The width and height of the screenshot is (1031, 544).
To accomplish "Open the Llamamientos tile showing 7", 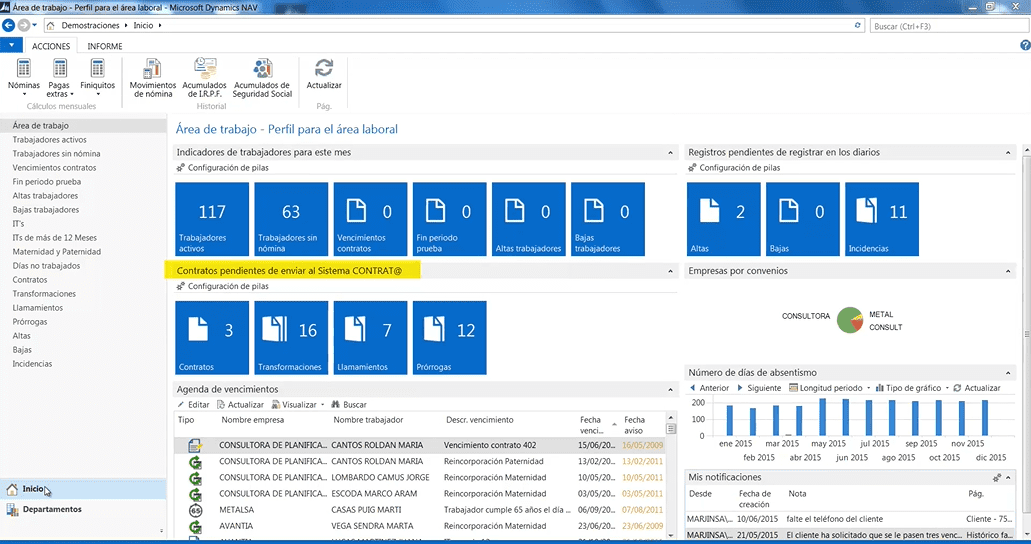I will pos(370,337).
